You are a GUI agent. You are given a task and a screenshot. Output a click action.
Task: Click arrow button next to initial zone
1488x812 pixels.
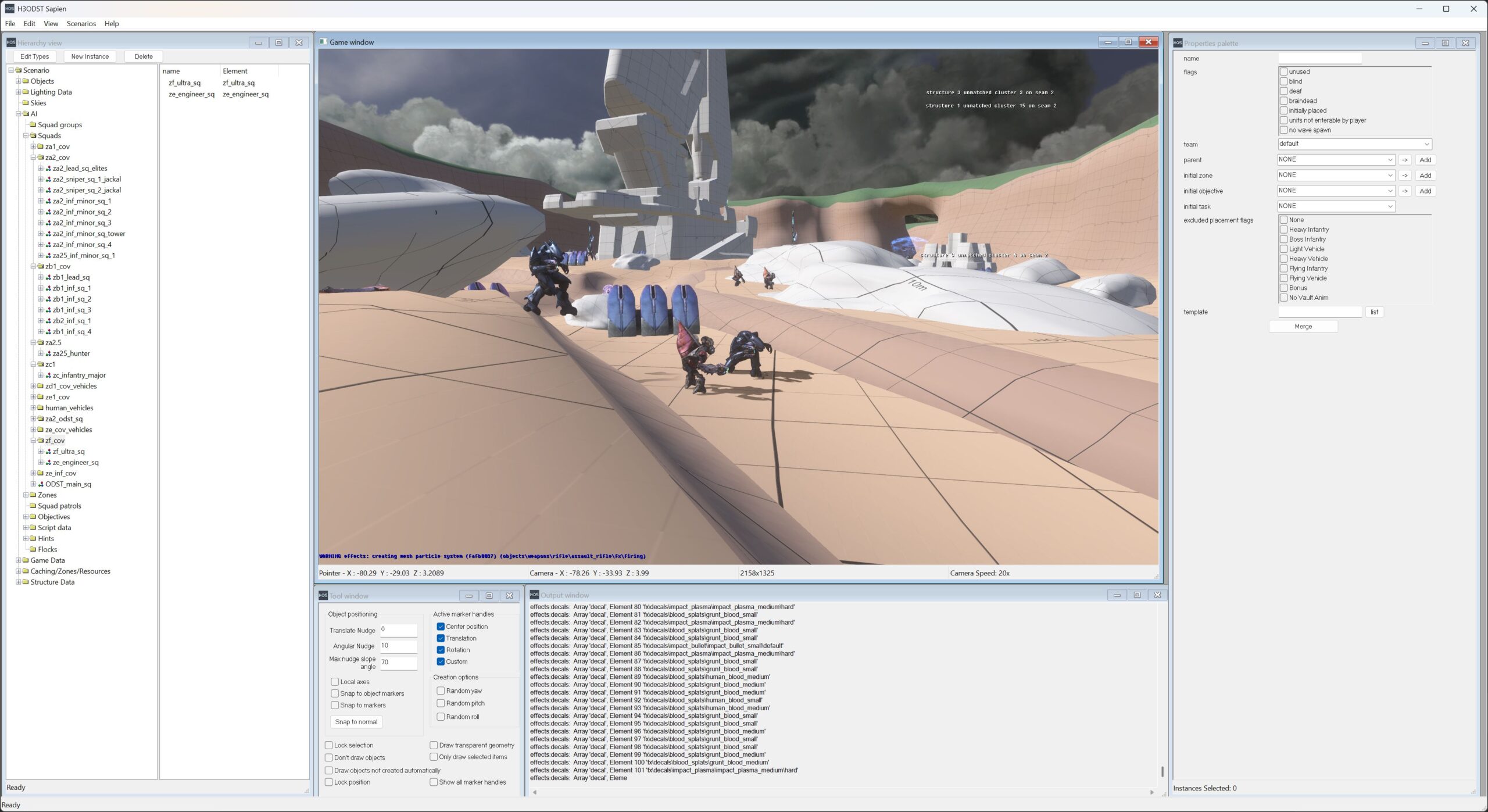pyautogui.click(x=1404, y=176)
